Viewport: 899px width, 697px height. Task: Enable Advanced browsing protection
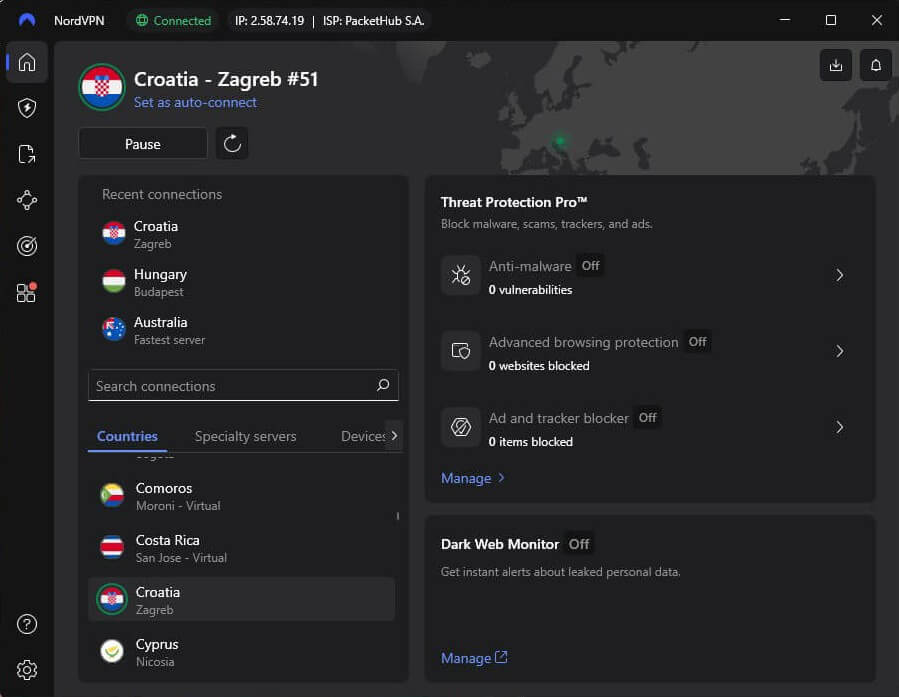coord(697,342)
